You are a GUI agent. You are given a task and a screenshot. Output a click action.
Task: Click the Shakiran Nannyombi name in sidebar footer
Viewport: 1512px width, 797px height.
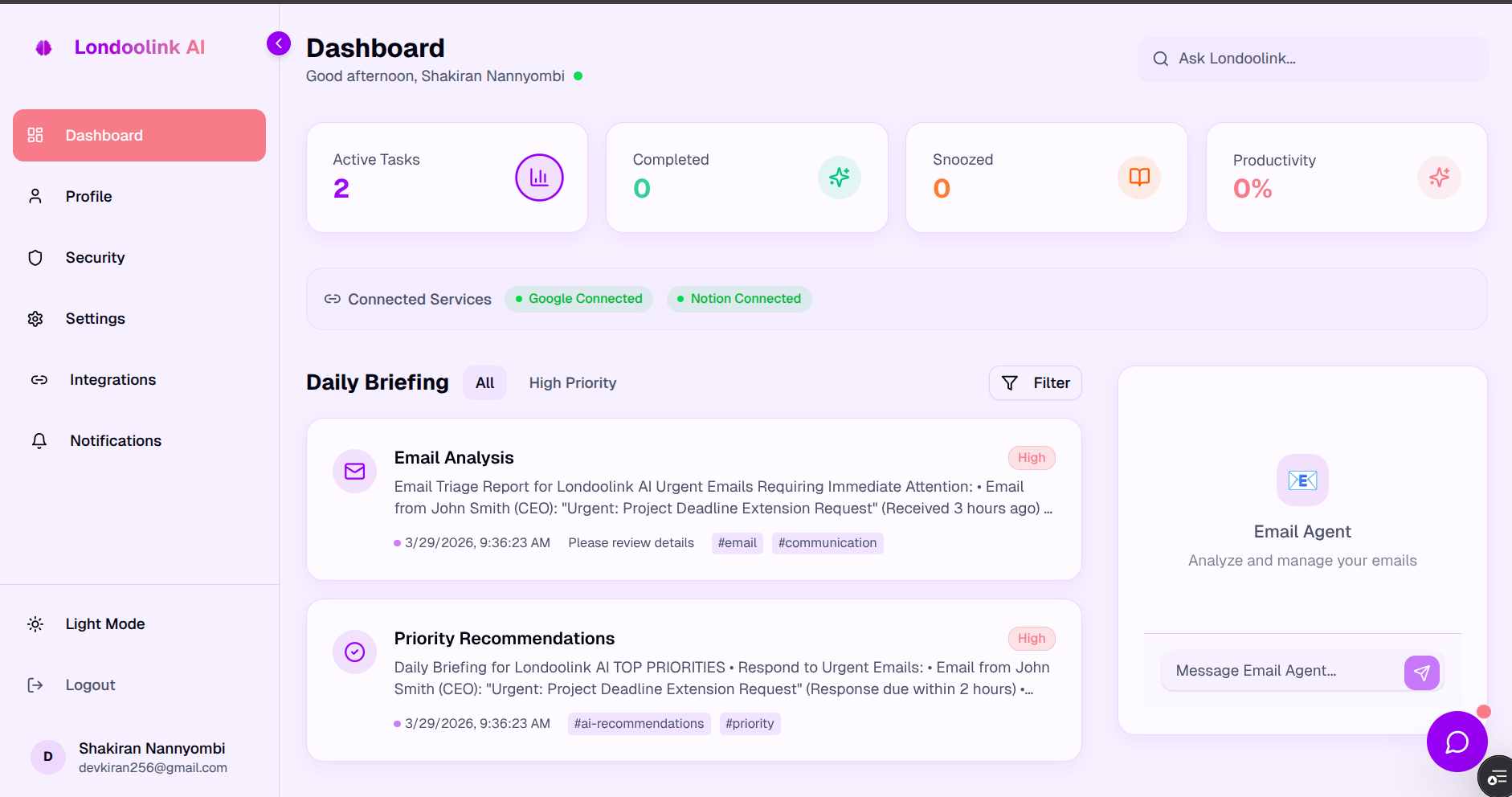(x=152, y=748)
